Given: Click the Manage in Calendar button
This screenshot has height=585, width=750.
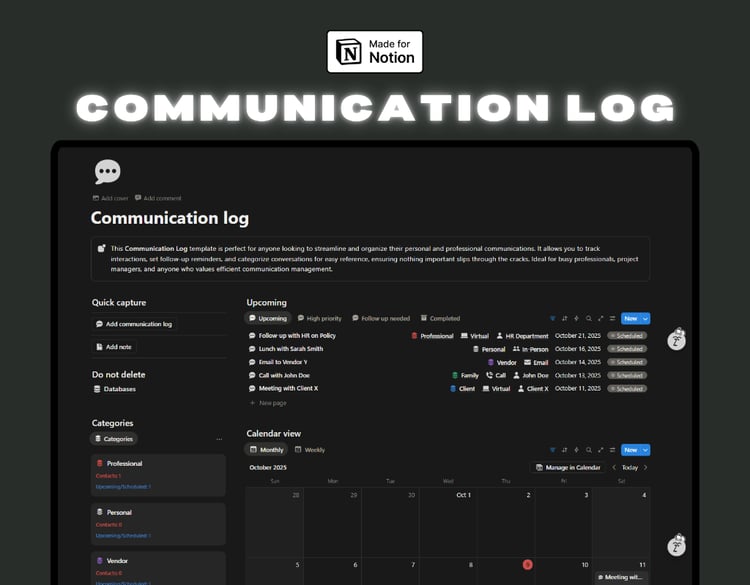Looking at the screenshot, I should pos(568,467).
